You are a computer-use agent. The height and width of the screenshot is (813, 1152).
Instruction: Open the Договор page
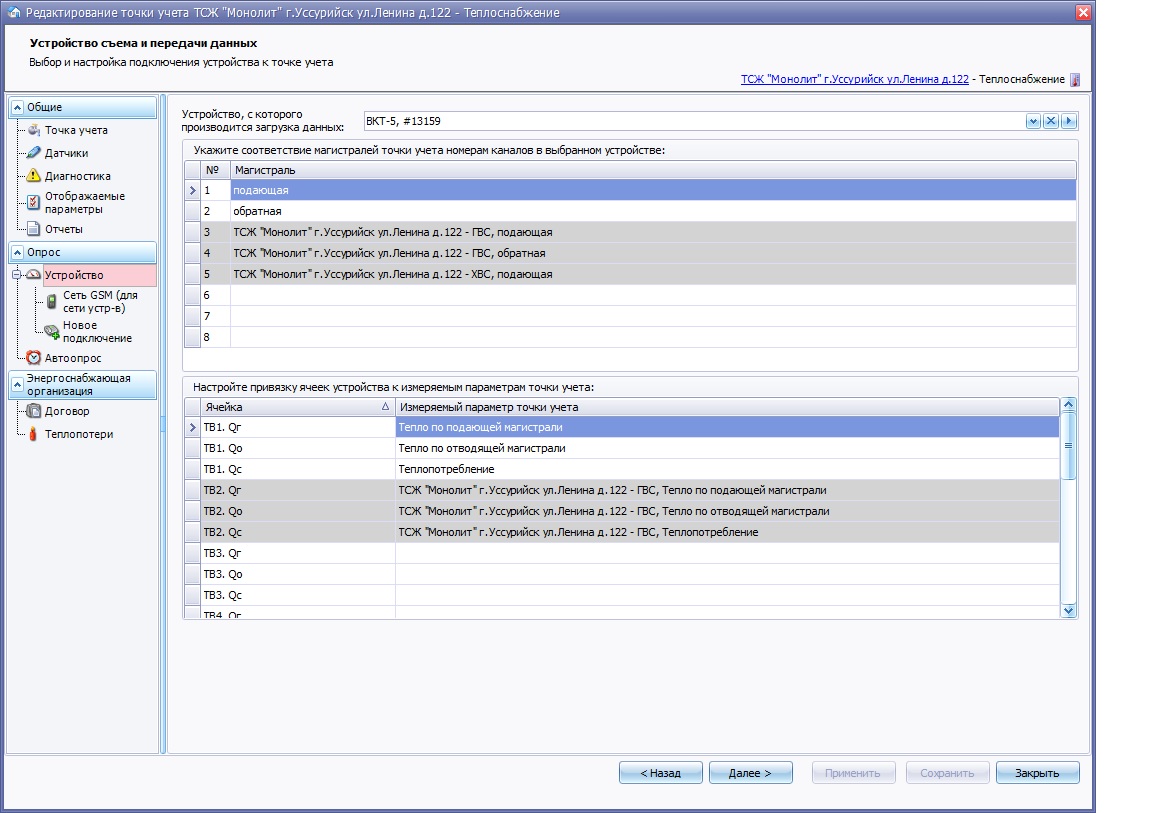(67, 411)
